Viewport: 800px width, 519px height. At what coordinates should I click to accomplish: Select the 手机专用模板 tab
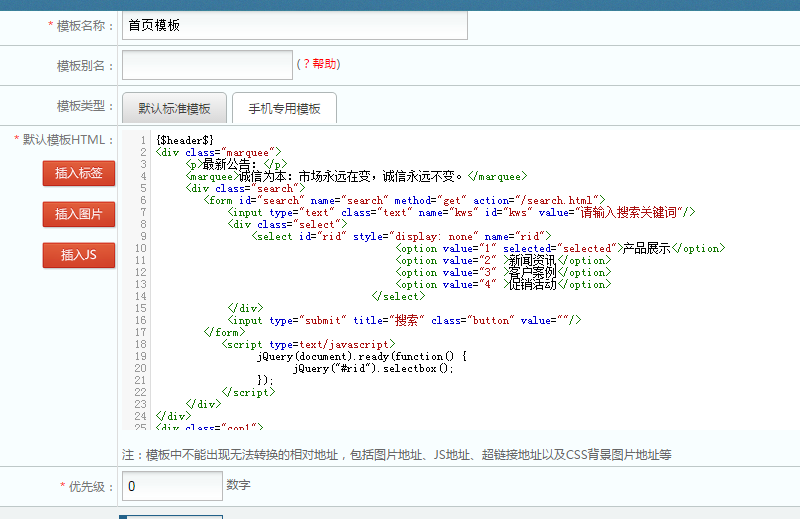pyautogui.click(x=284, y=108)
